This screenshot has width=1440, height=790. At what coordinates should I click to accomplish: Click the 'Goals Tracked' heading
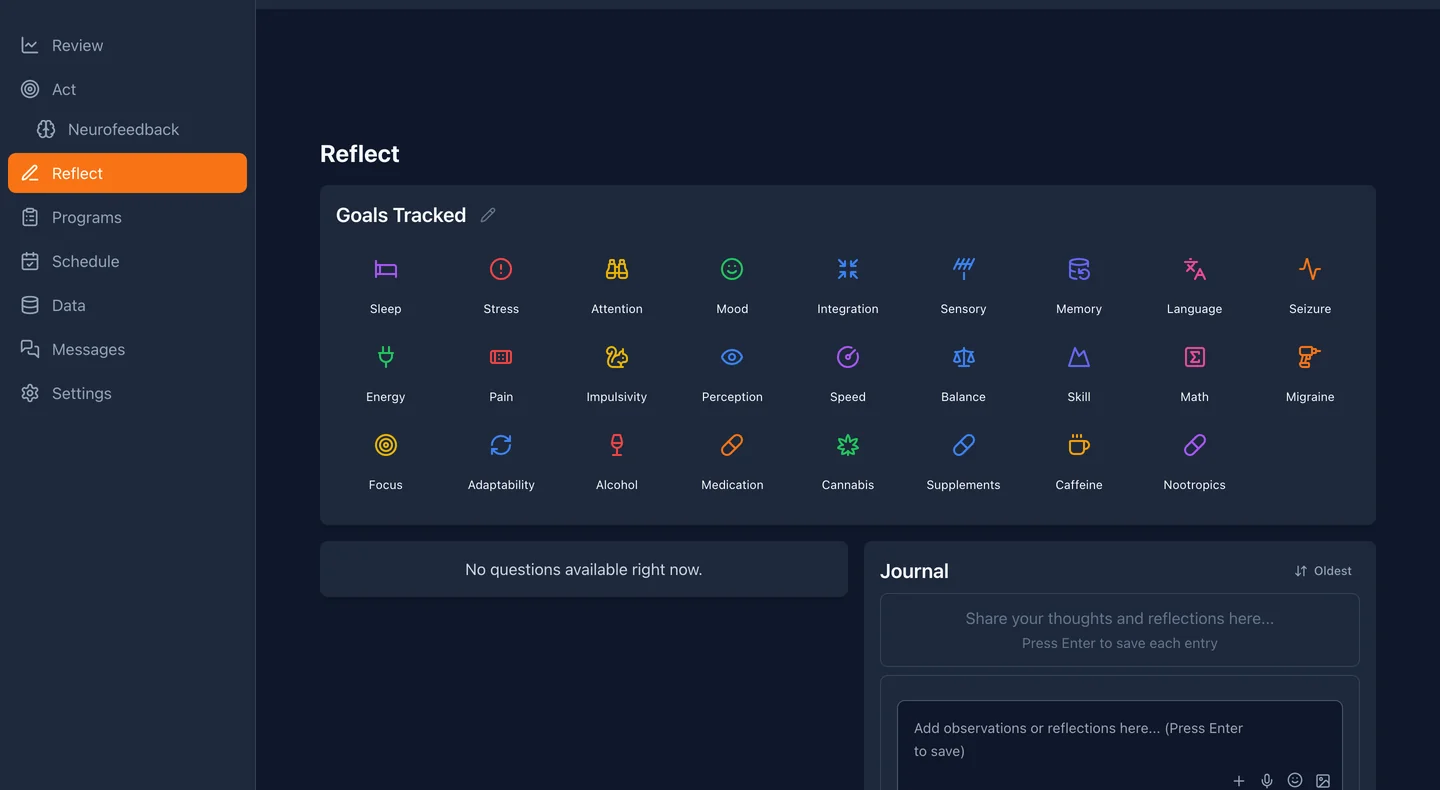[401, 215]
